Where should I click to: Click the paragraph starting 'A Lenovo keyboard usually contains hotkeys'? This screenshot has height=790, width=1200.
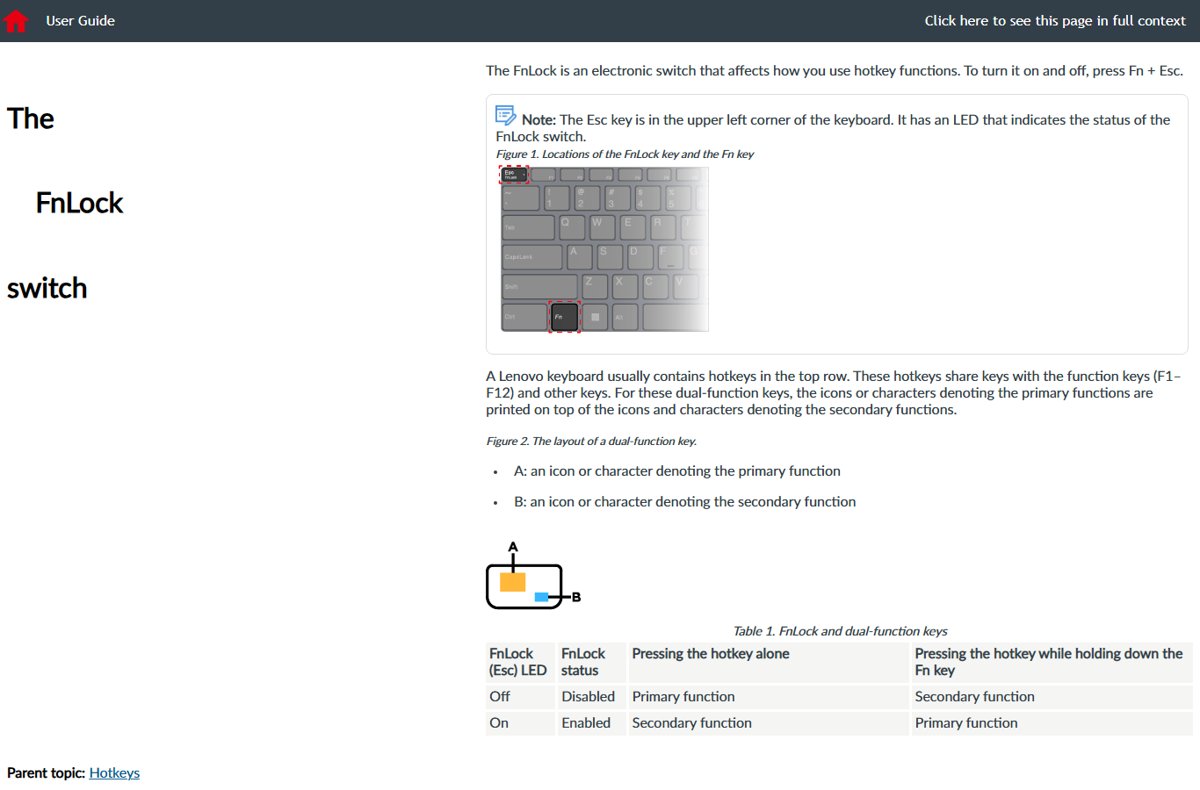[834, 393]
